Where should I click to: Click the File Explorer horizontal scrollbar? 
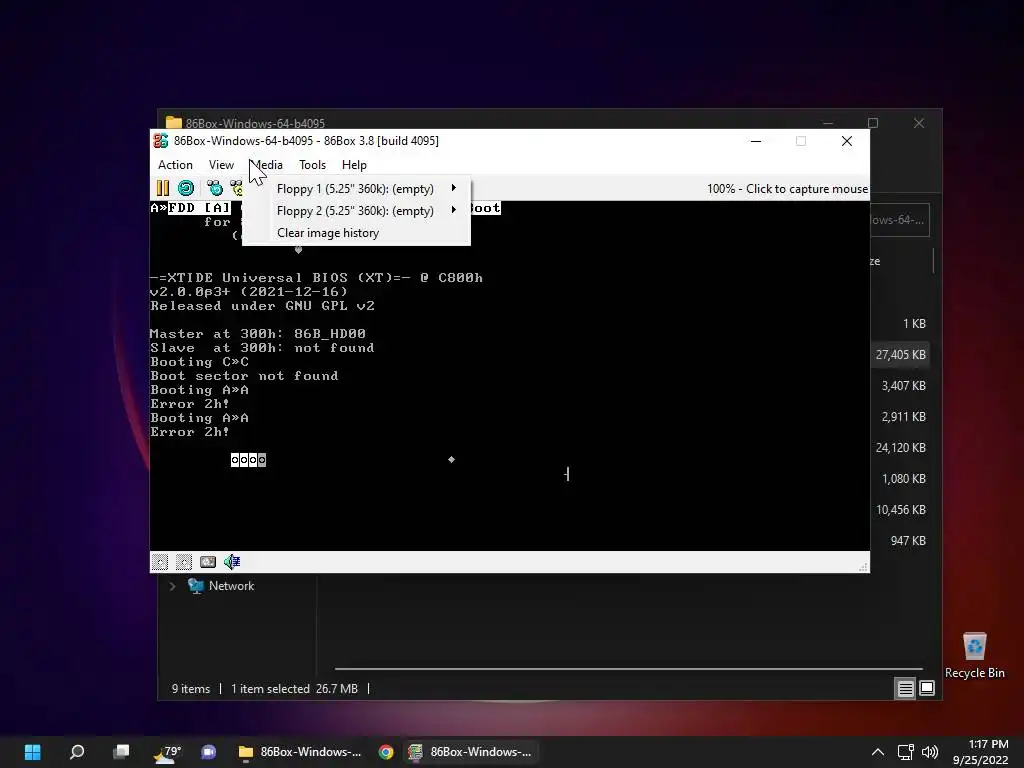click(x=628, y=669)
